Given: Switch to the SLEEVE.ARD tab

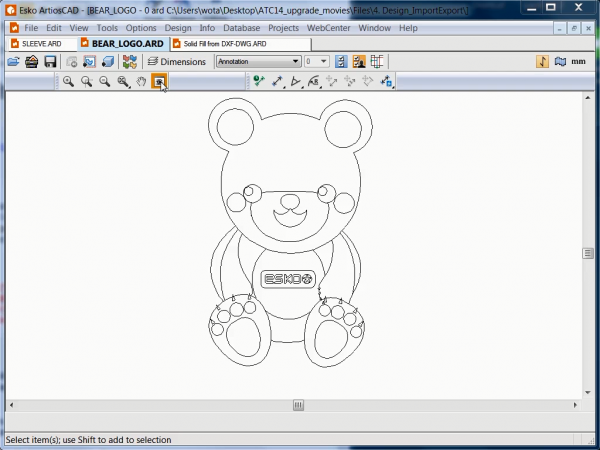Looking at the screenshot, I should [40, 45].
